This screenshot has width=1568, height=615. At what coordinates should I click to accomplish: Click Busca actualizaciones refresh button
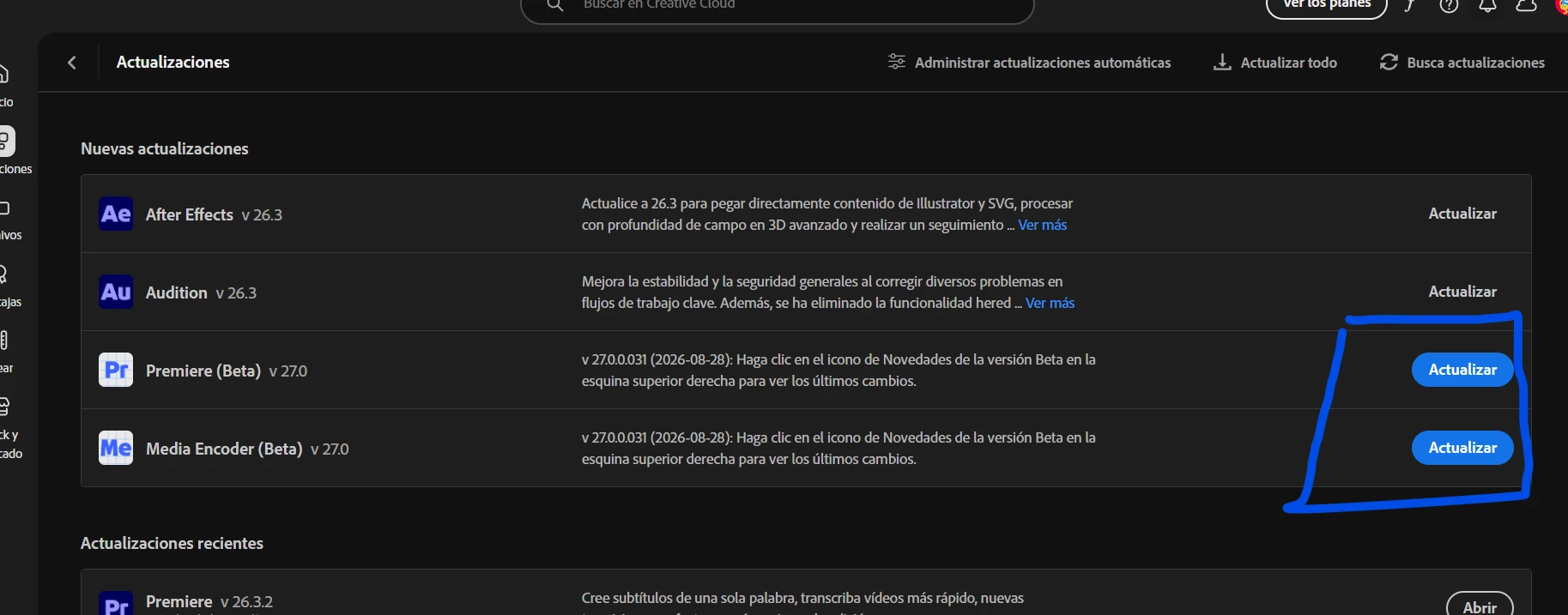pos(1462,63)
